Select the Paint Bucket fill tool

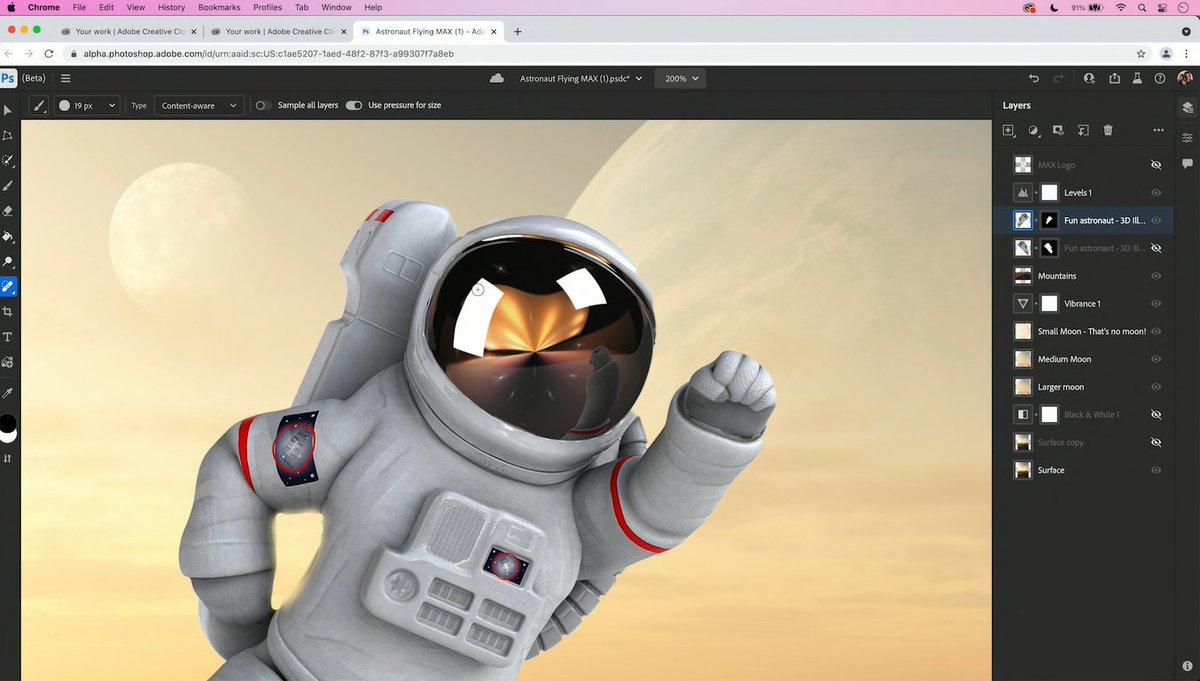point(8,237)
